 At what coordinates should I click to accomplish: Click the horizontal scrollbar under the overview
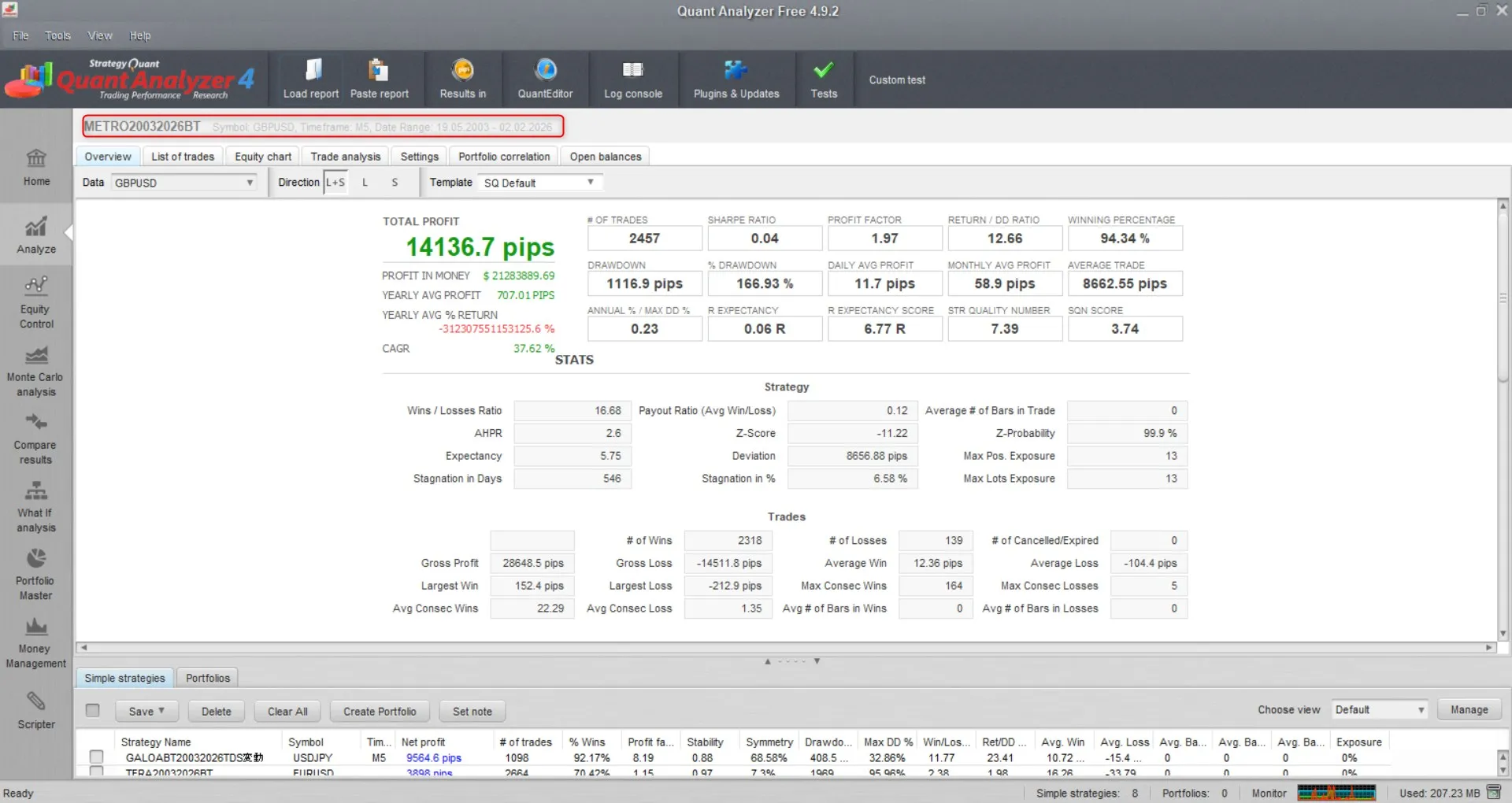point(785,648)
